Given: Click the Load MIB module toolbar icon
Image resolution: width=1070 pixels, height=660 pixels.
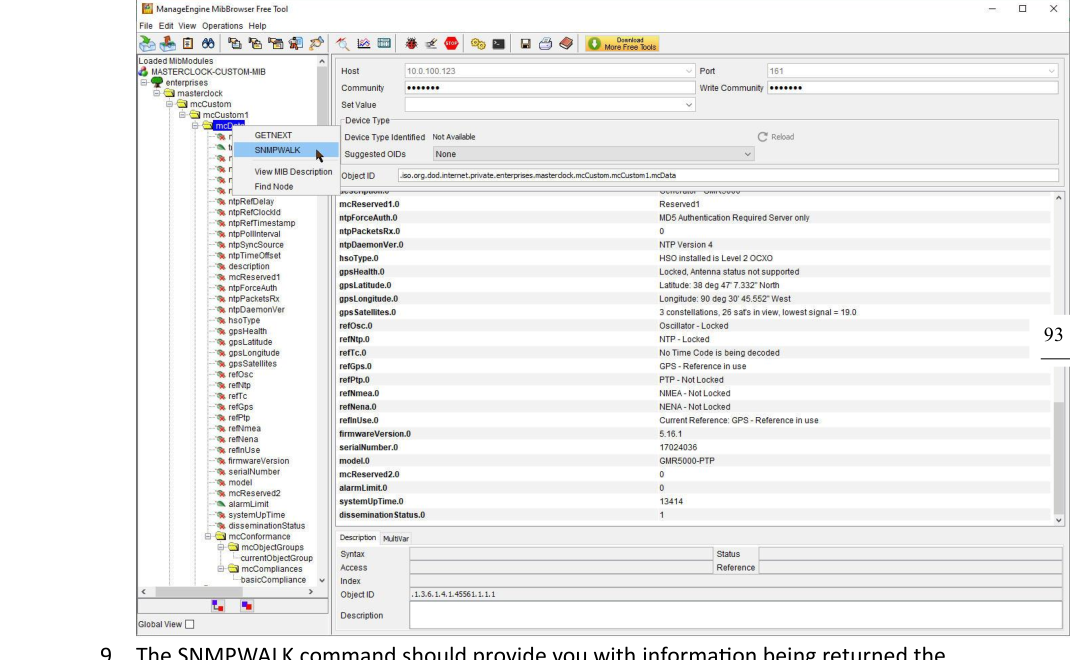Looking at the screenshot, I should (x=147, y=44).
